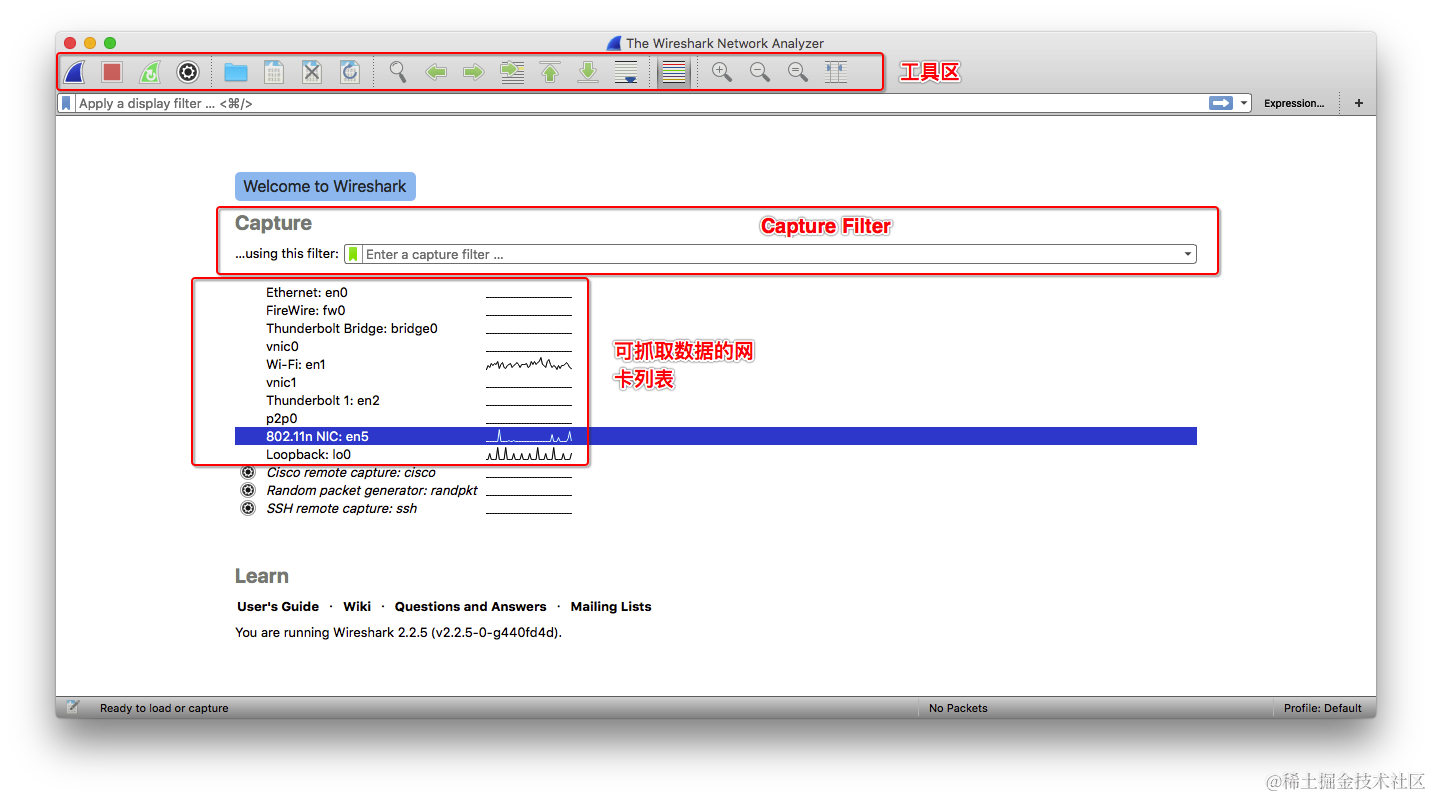This screenshot has height=798, width=1432.
Task: Click the Welcome to Wireshark banner
Action: [x=325, y=186]
